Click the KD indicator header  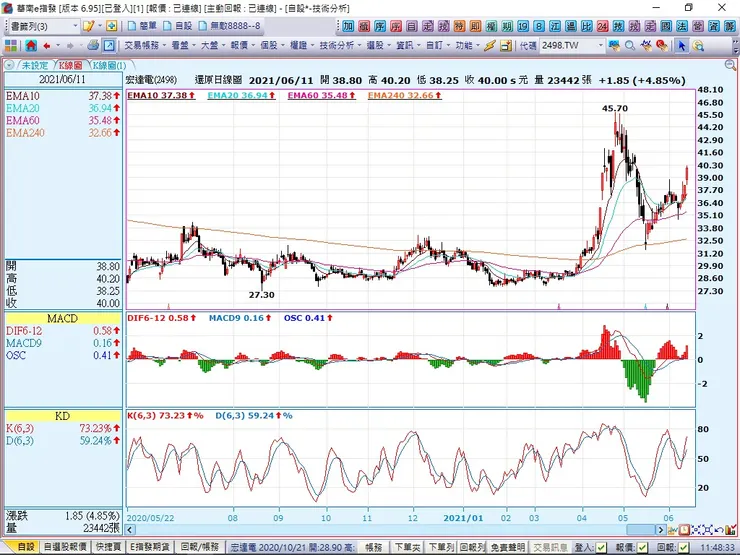coord(63,416)
